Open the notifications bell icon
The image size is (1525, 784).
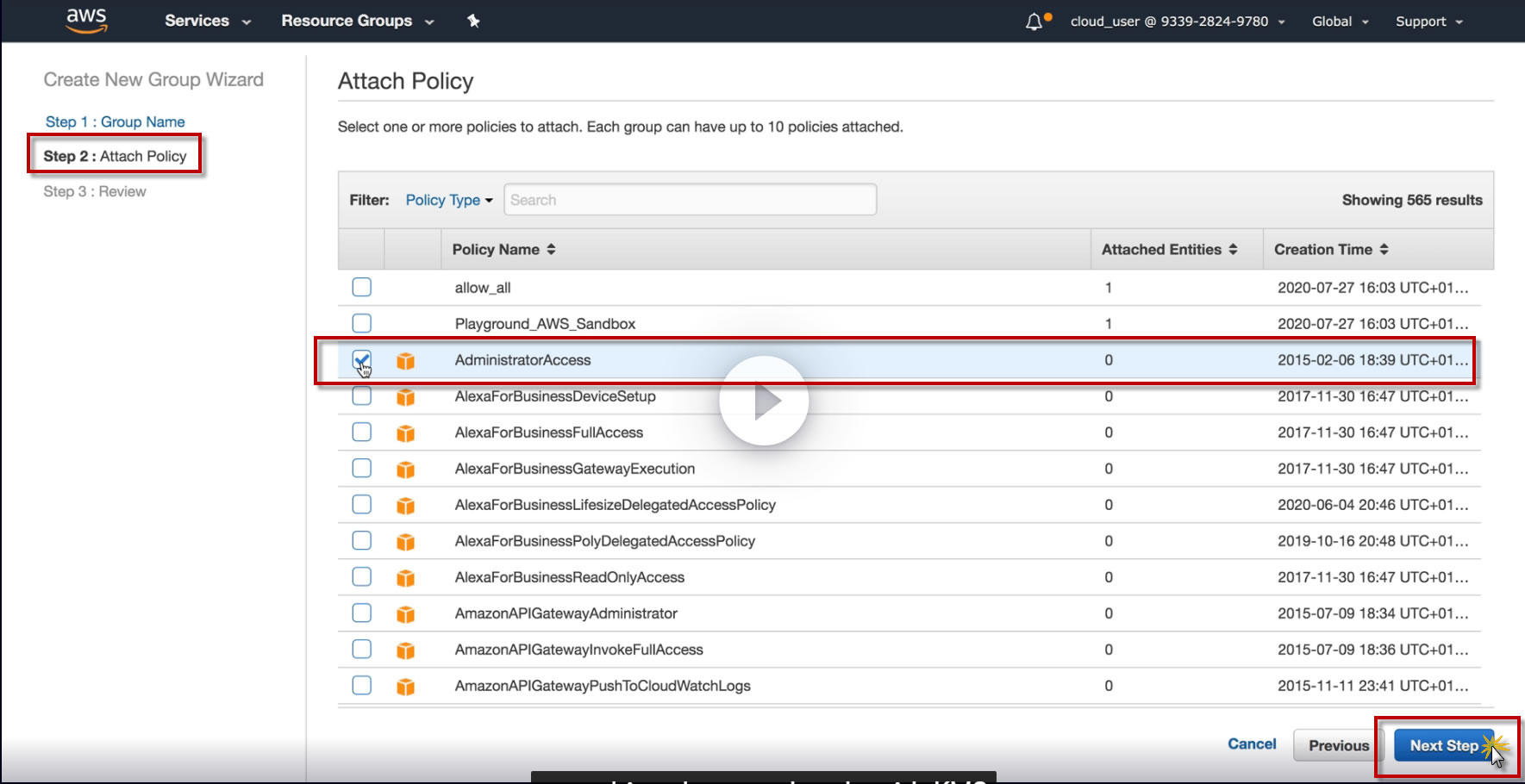1034,22
